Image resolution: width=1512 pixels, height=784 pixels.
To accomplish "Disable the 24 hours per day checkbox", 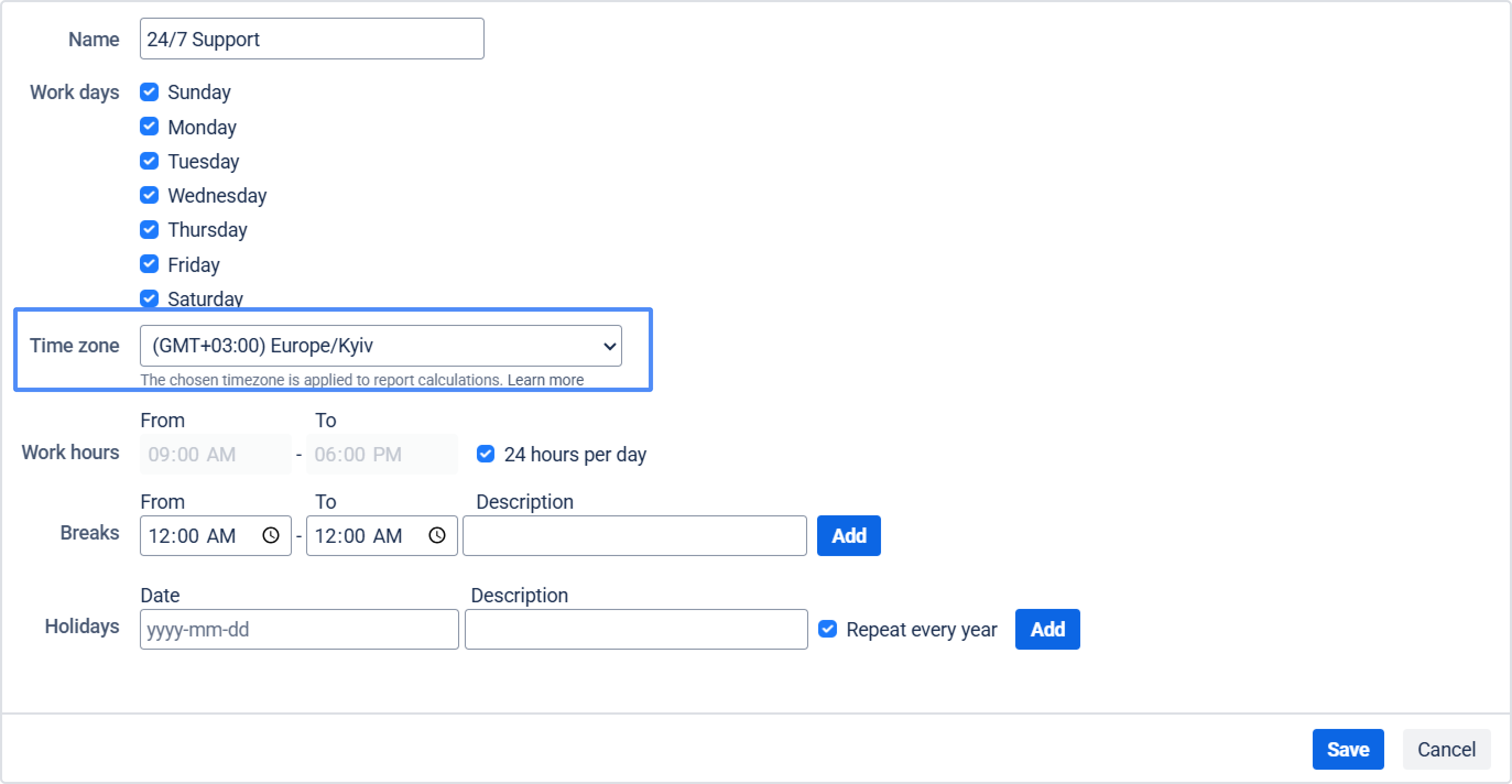I will point(486,454).
